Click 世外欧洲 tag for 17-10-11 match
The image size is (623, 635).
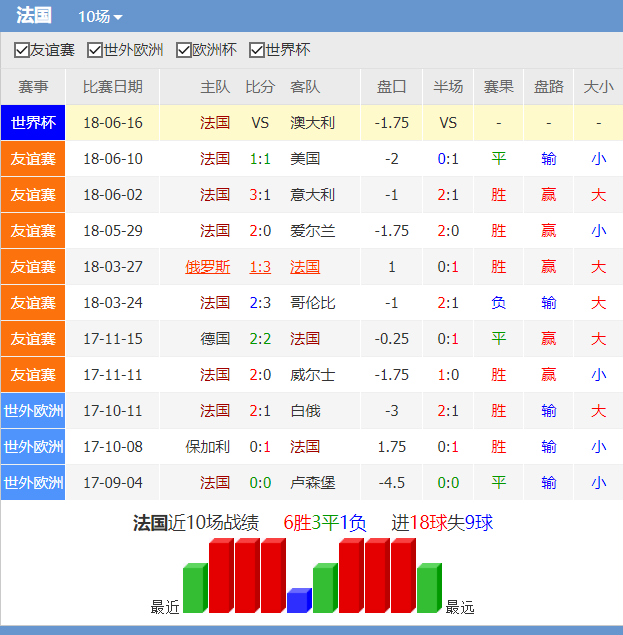click(33, 411)
